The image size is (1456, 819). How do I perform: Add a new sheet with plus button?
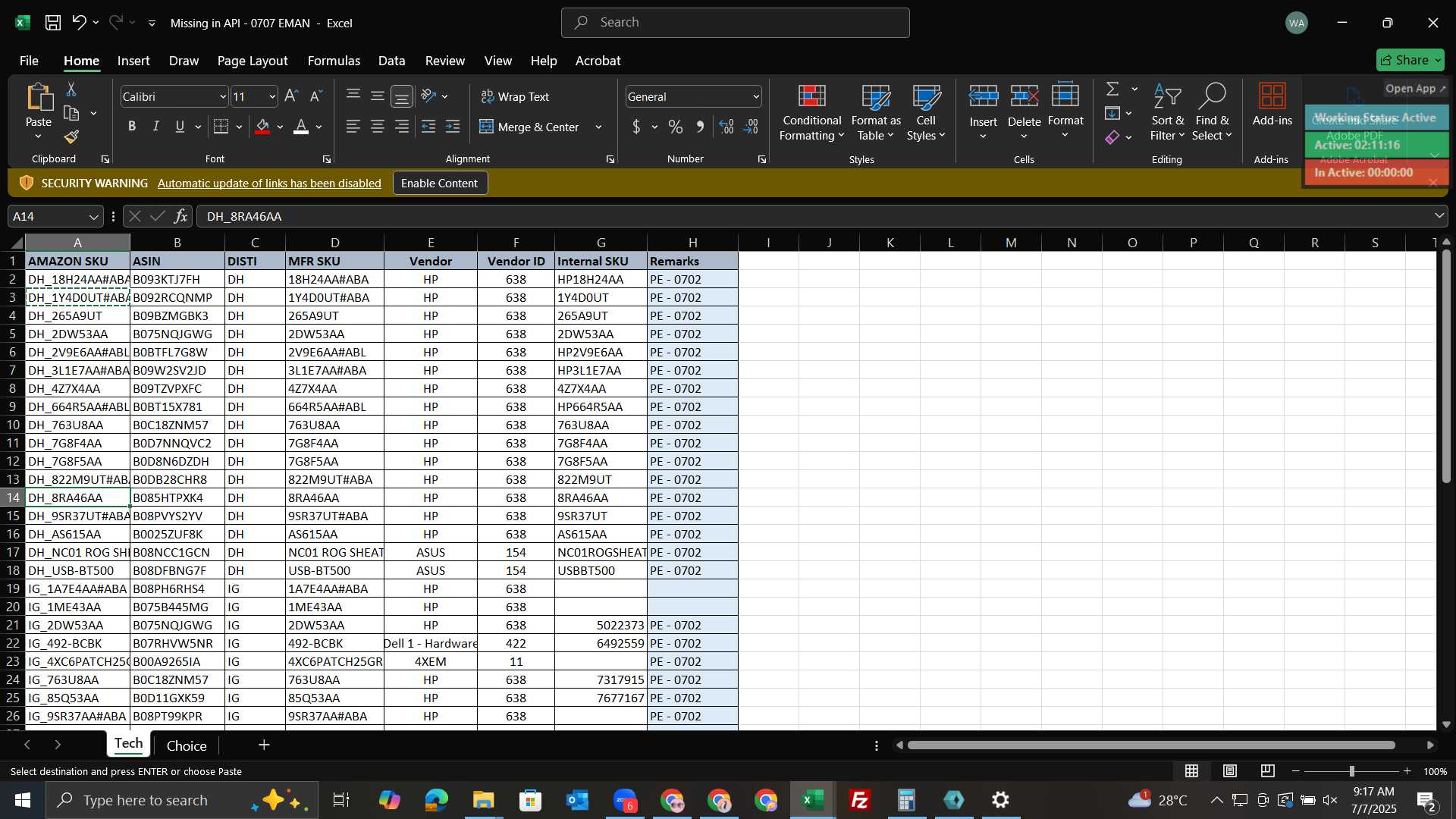click(x=264, y=745)
